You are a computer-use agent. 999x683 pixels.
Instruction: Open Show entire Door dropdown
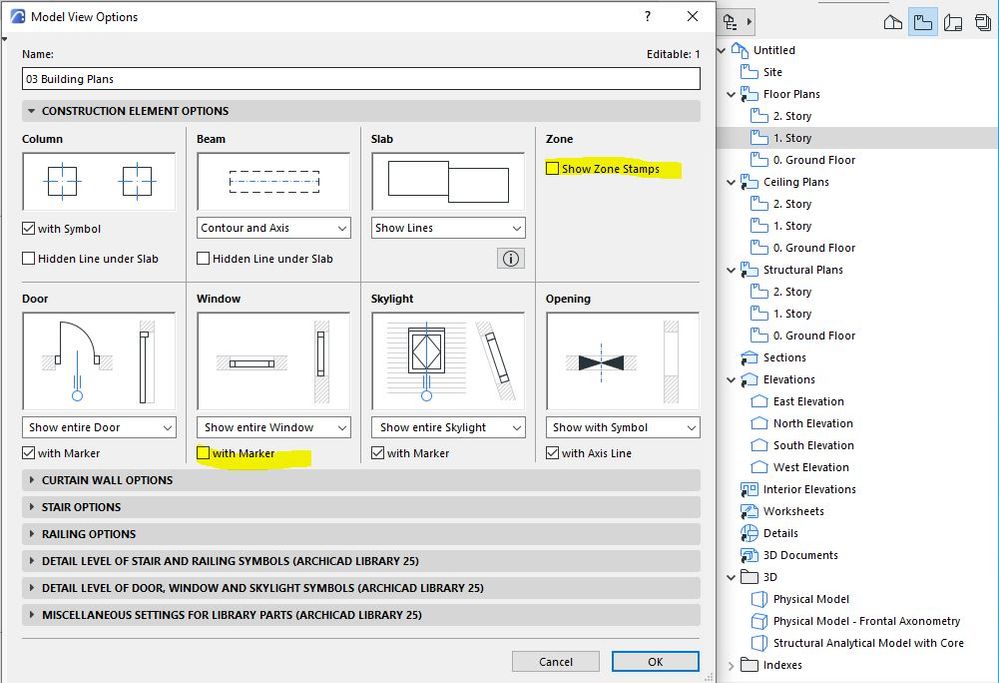[99, 428]
